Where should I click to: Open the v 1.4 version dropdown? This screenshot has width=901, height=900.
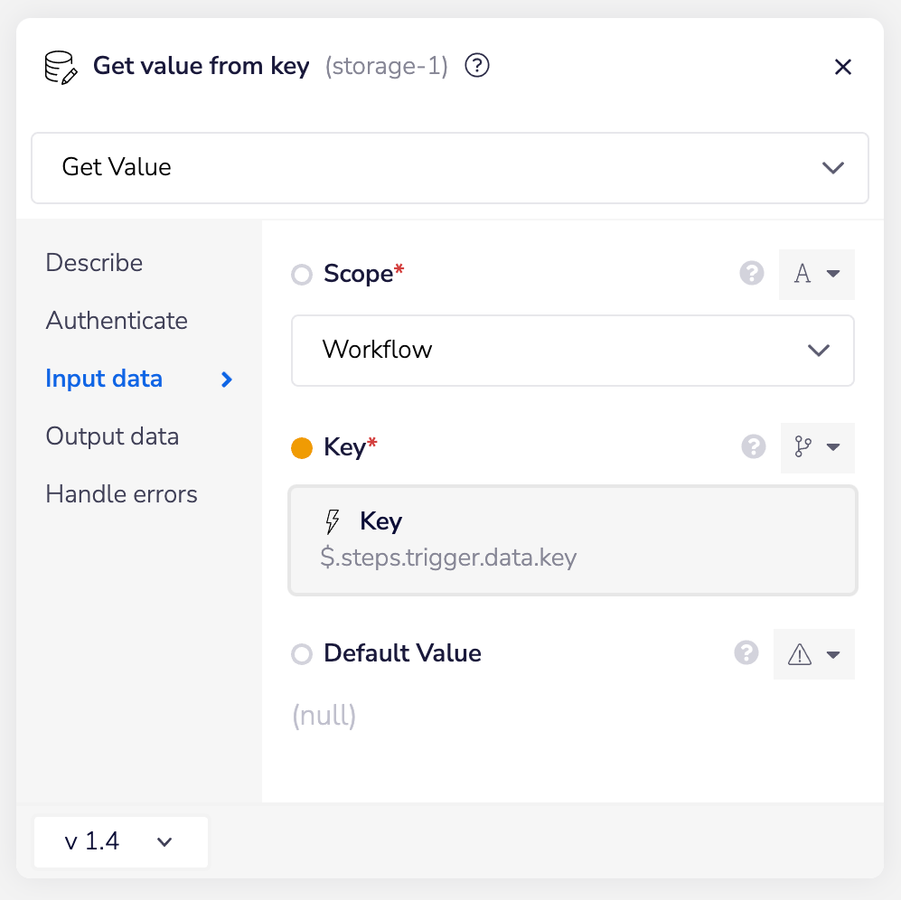tap(120, 842)
